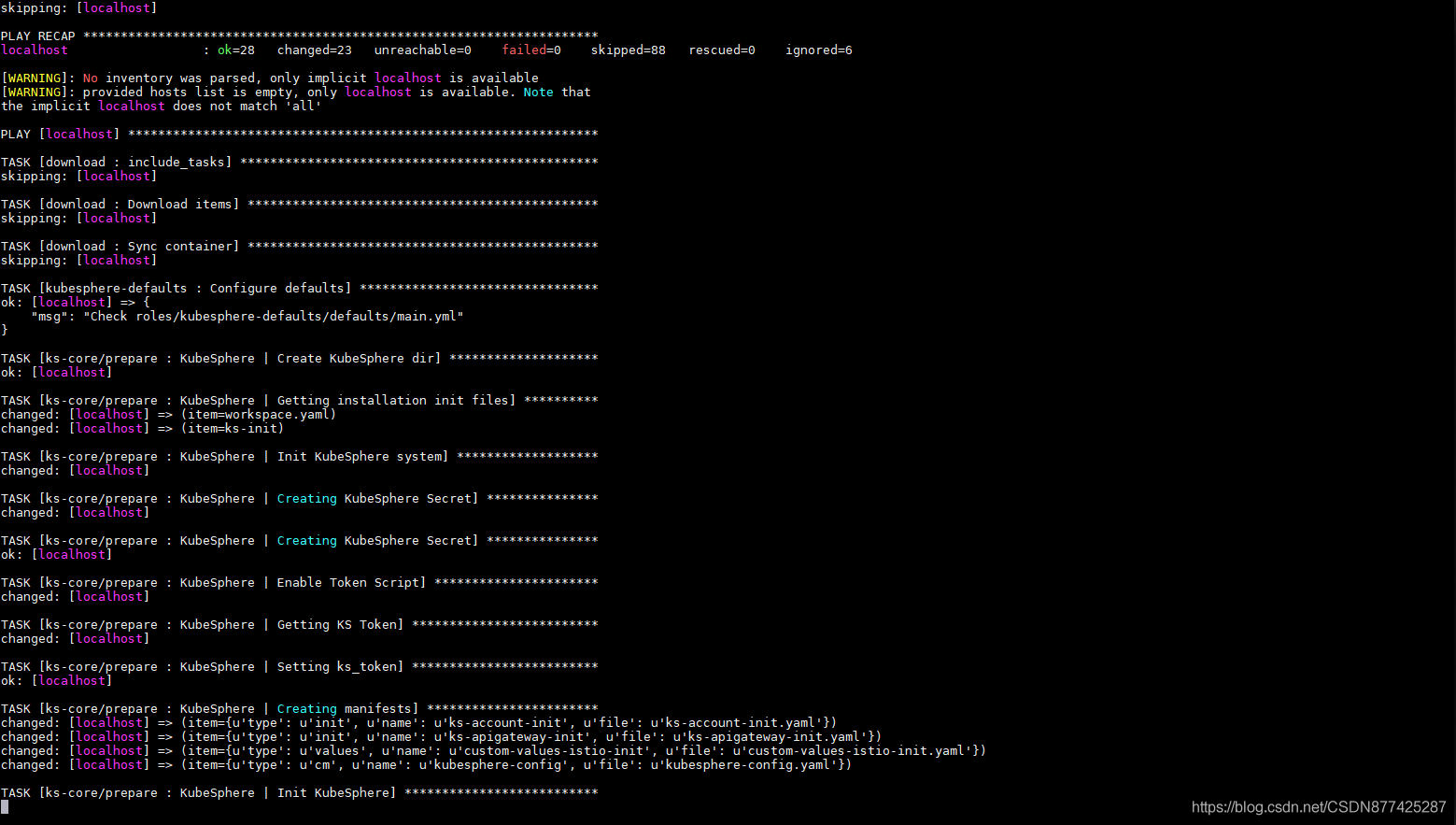Click the final 'Init KubeSphere' task line

pyautogui.click(x=299, y=793)
